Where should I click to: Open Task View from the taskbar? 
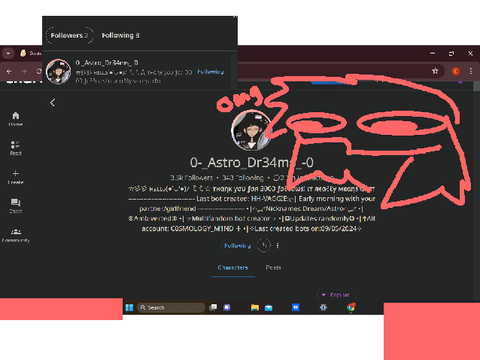coord(213,307)
